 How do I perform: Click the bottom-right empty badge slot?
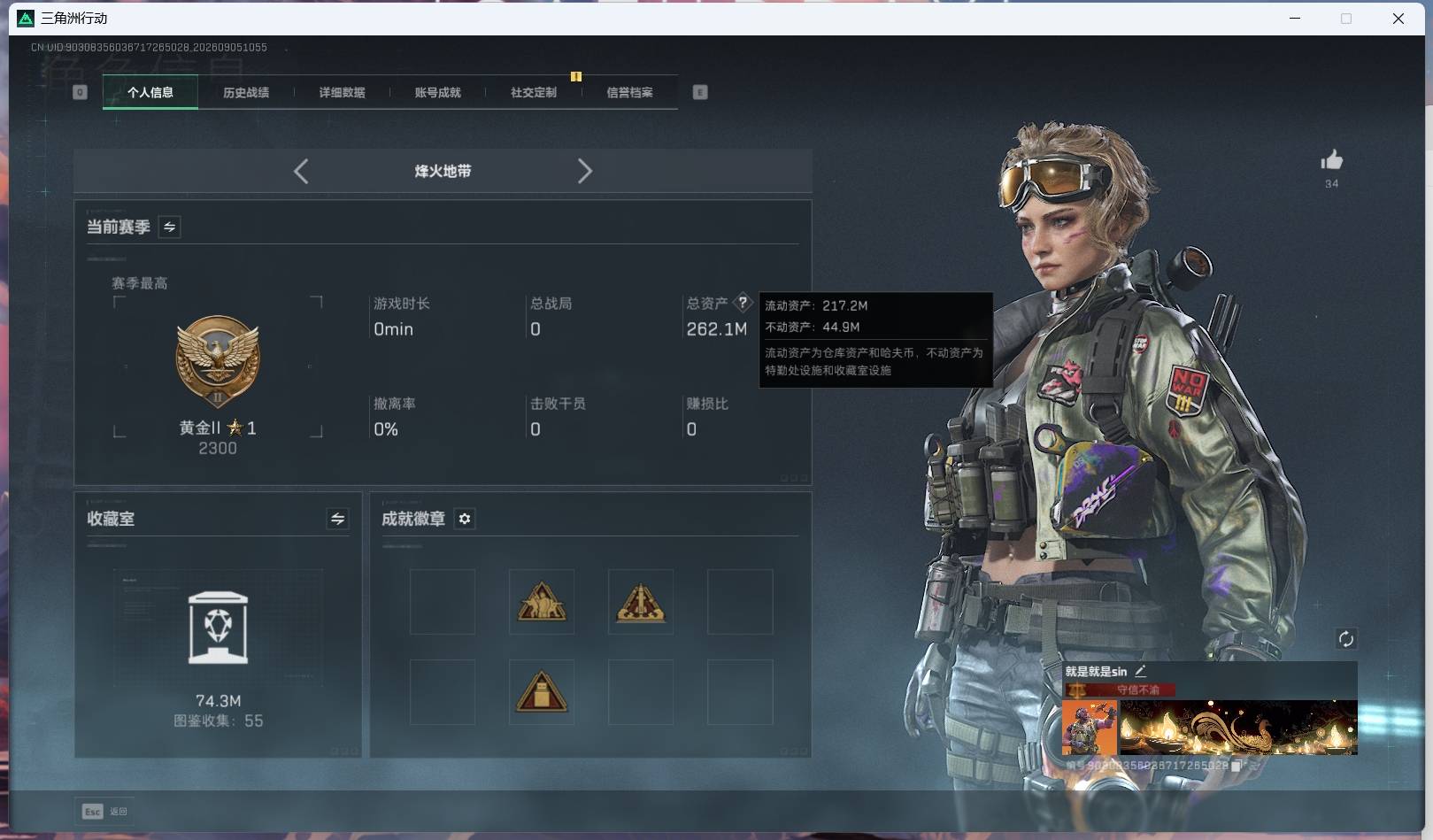[x=740, y=692]
